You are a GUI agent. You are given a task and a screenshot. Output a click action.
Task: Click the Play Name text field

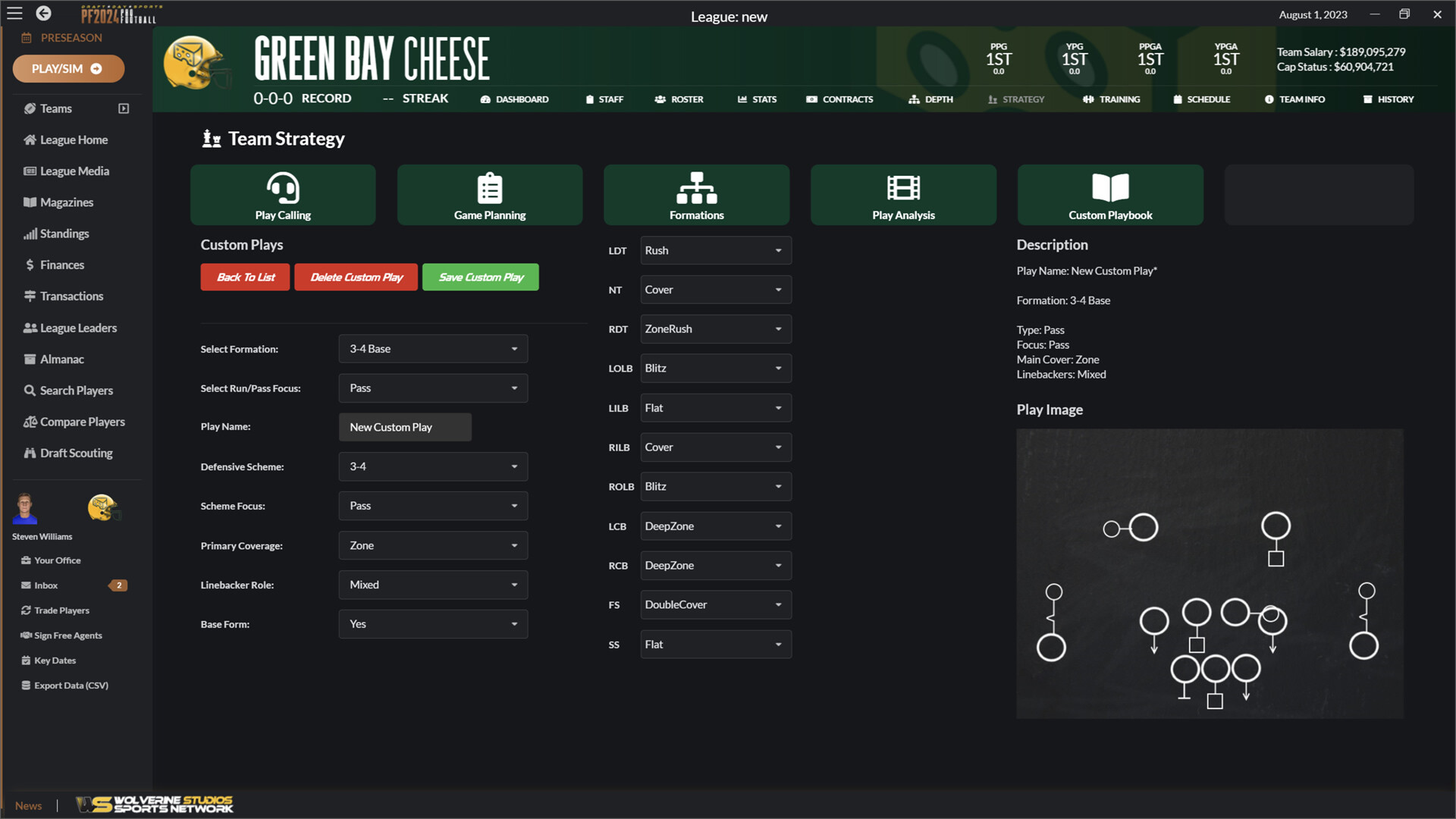coord(405,427)
